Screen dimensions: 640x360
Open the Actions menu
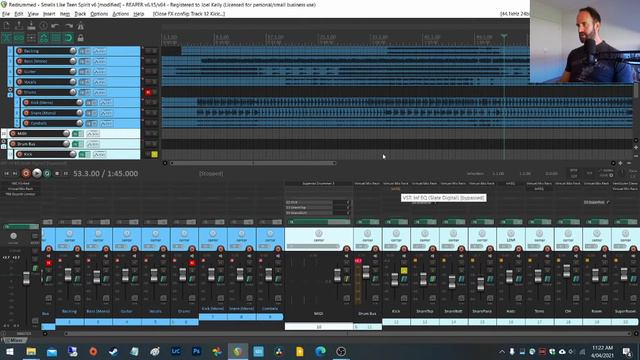(120, 14)
